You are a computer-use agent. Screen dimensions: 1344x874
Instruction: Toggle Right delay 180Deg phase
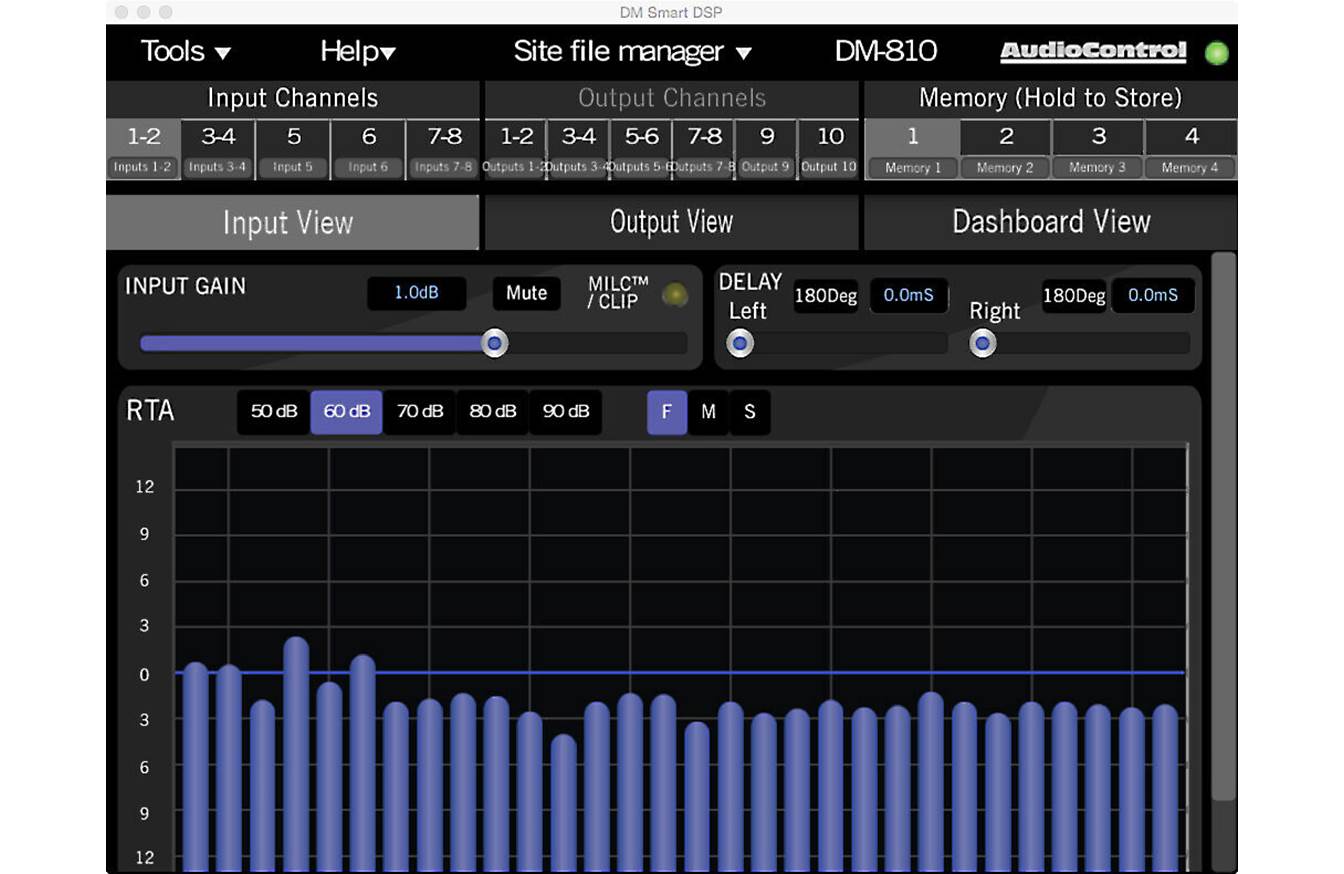pyautogui.click(x=1074, y=296)
